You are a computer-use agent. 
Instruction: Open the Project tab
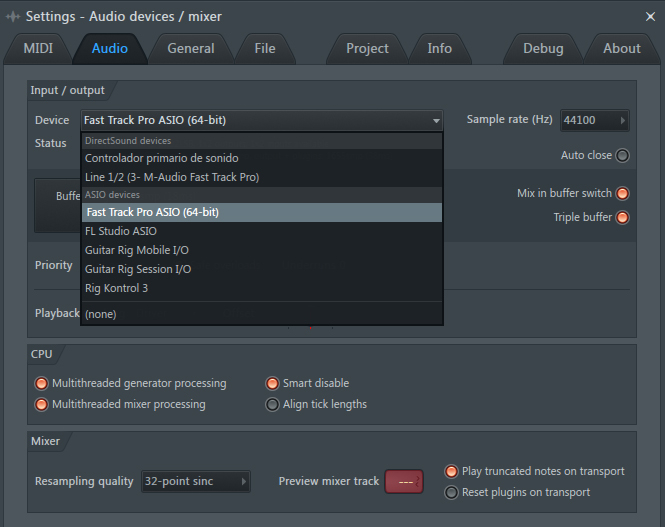click(367, 48)
